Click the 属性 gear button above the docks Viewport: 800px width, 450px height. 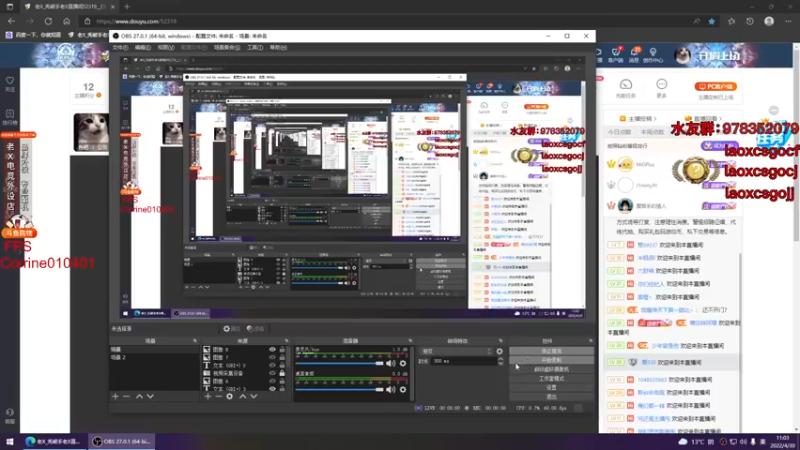click(232, 329)
